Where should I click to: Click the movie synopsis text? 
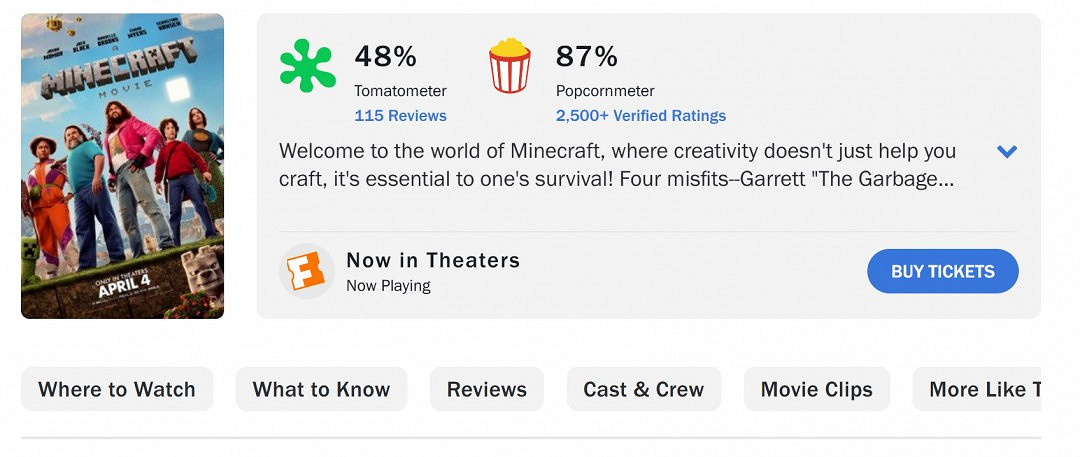pyautogui.click(x=617, y=166)
